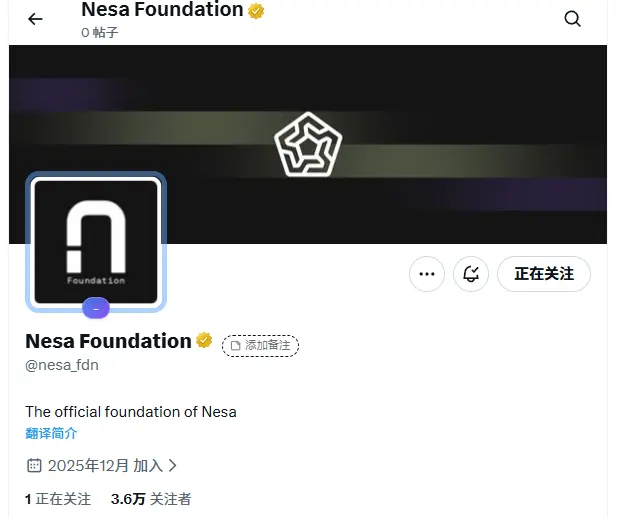The height and width of the screenshot is (517, 621).
Task: Open the Nesa Foundation profile picture
Action: (x=96, y=242)
